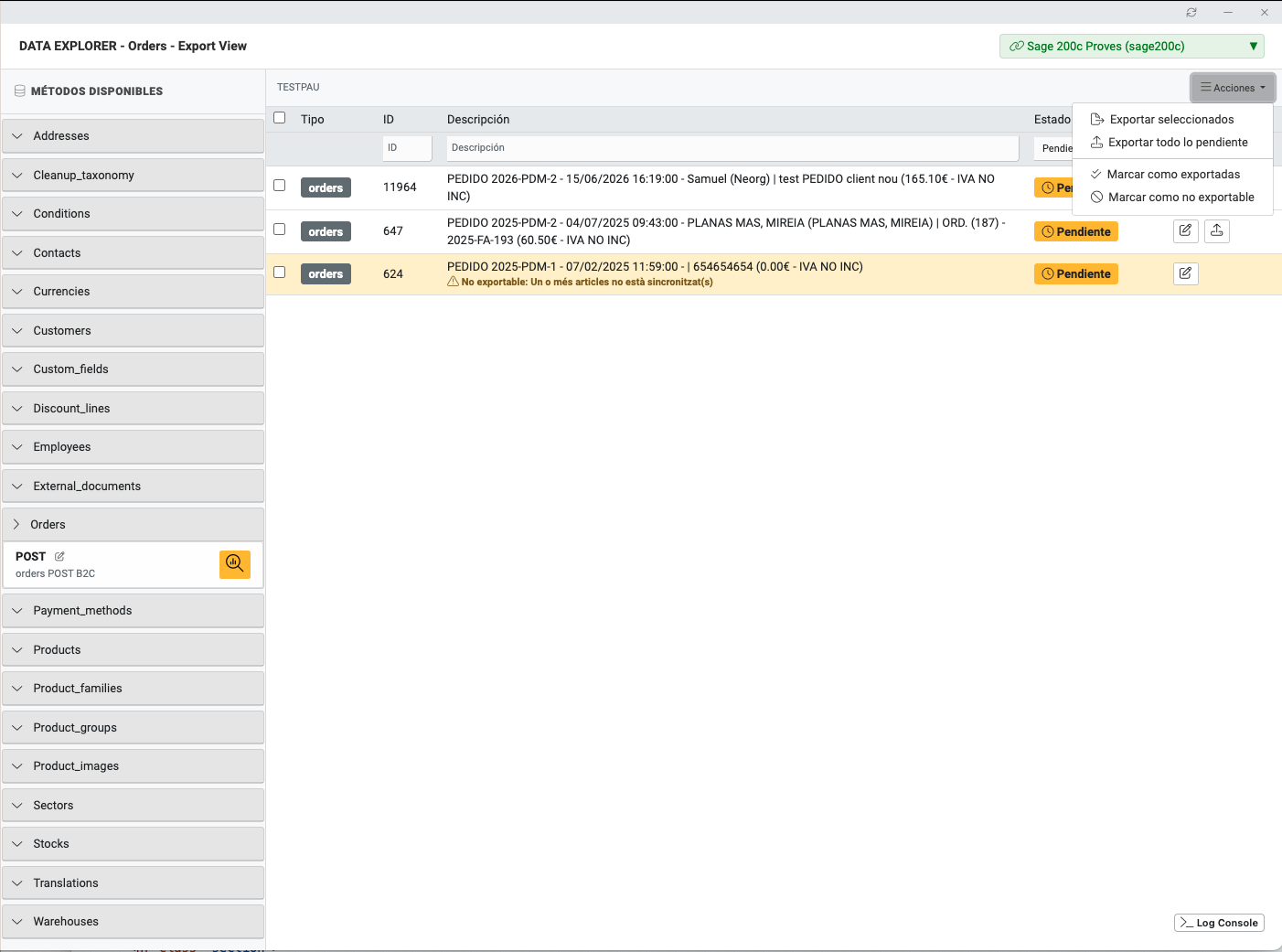
Task: Expand the Products section
Action: (134, 649)
